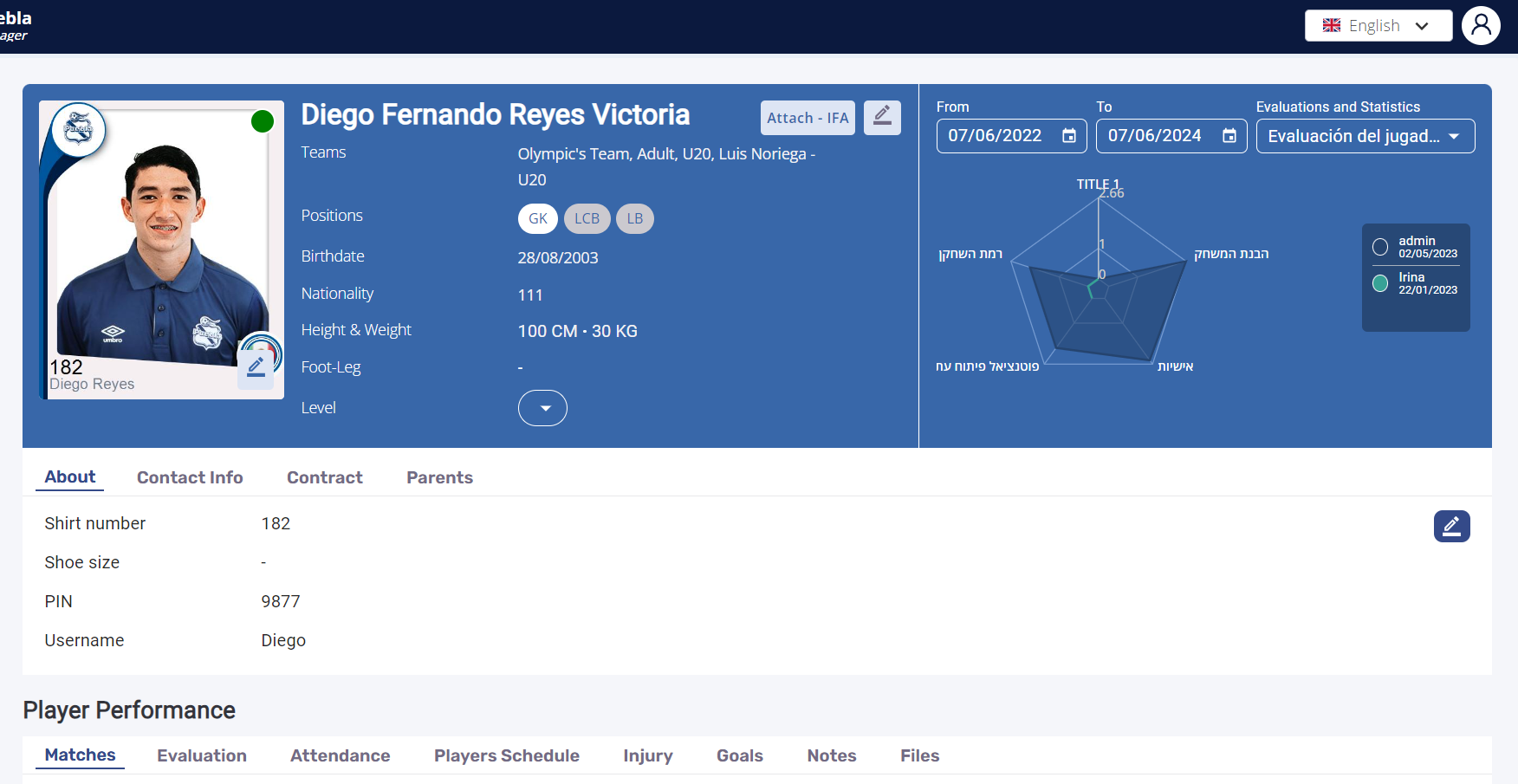Open the English language dropdown
1518x784 pixels.
pyautogui.click(x=1378, y=26)
